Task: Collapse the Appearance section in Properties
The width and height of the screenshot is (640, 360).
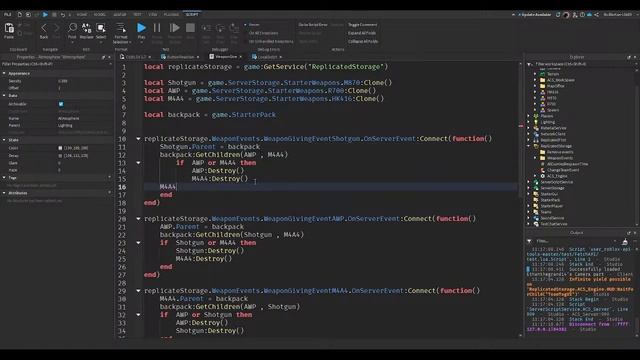Action: pos(4,73)
